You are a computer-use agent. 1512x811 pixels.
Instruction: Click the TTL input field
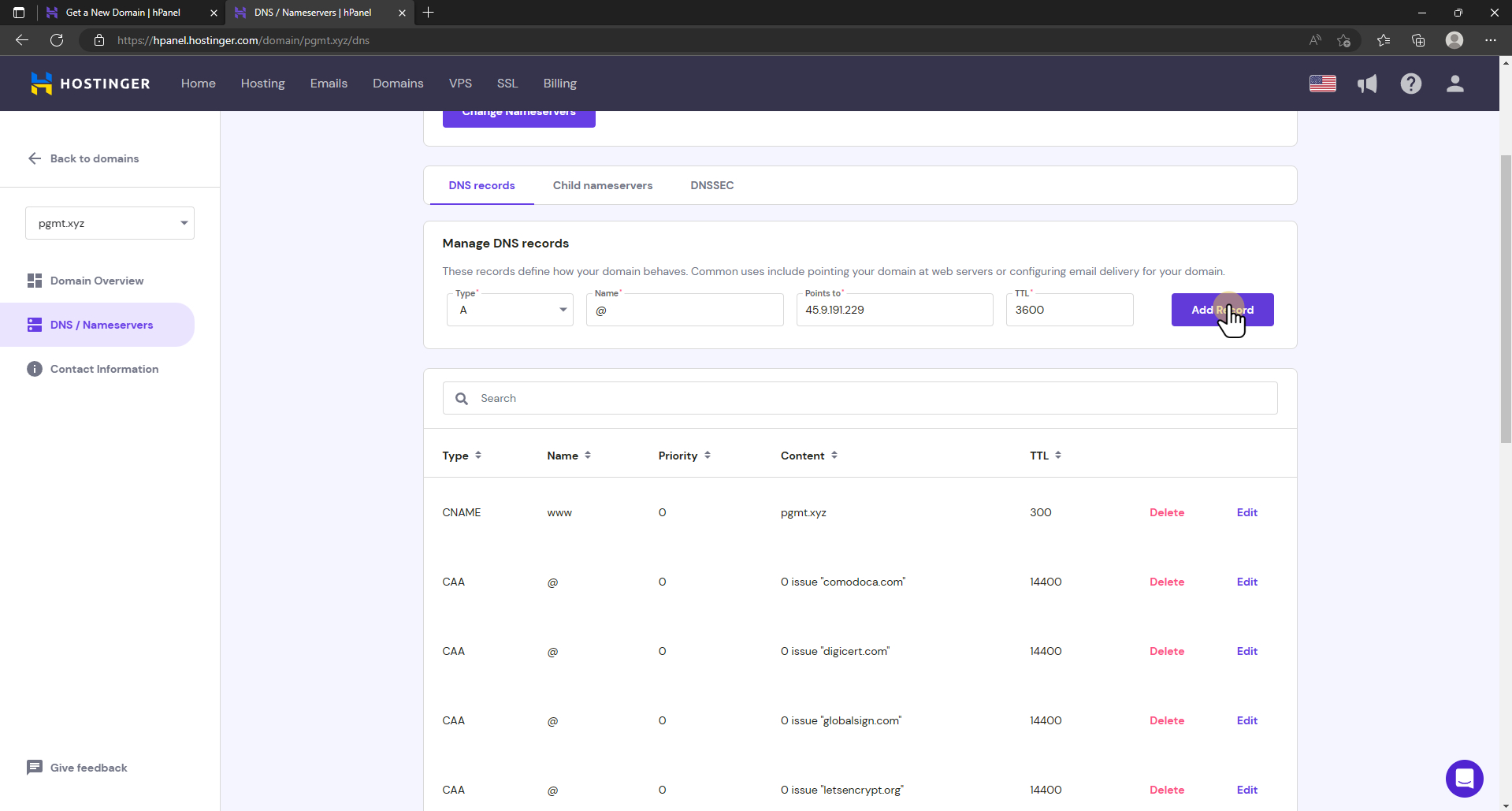click(x=1069, y=310)
